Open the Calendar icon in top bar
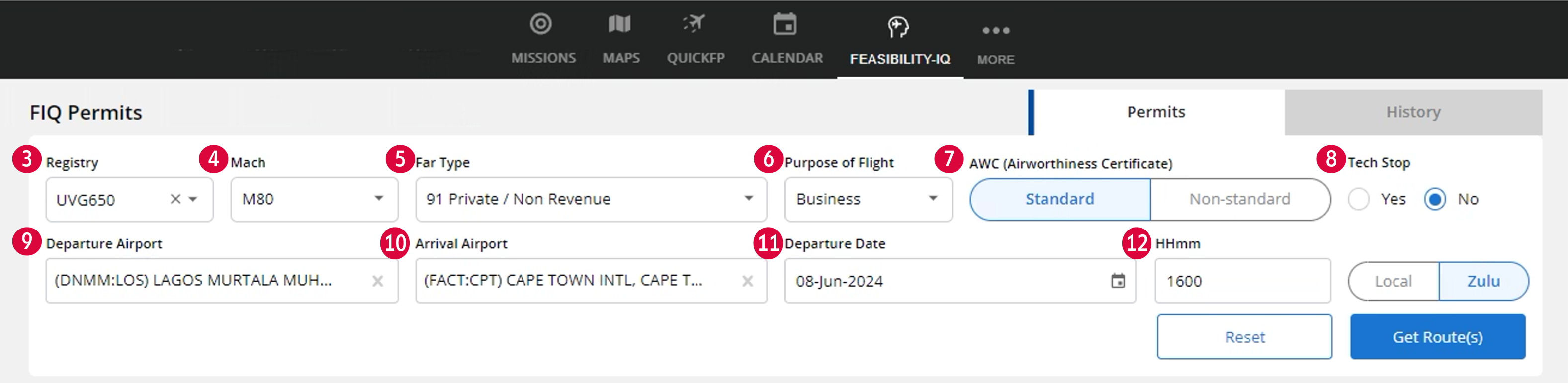Screen dimensions: 1568x383 (x=784, y=24)
